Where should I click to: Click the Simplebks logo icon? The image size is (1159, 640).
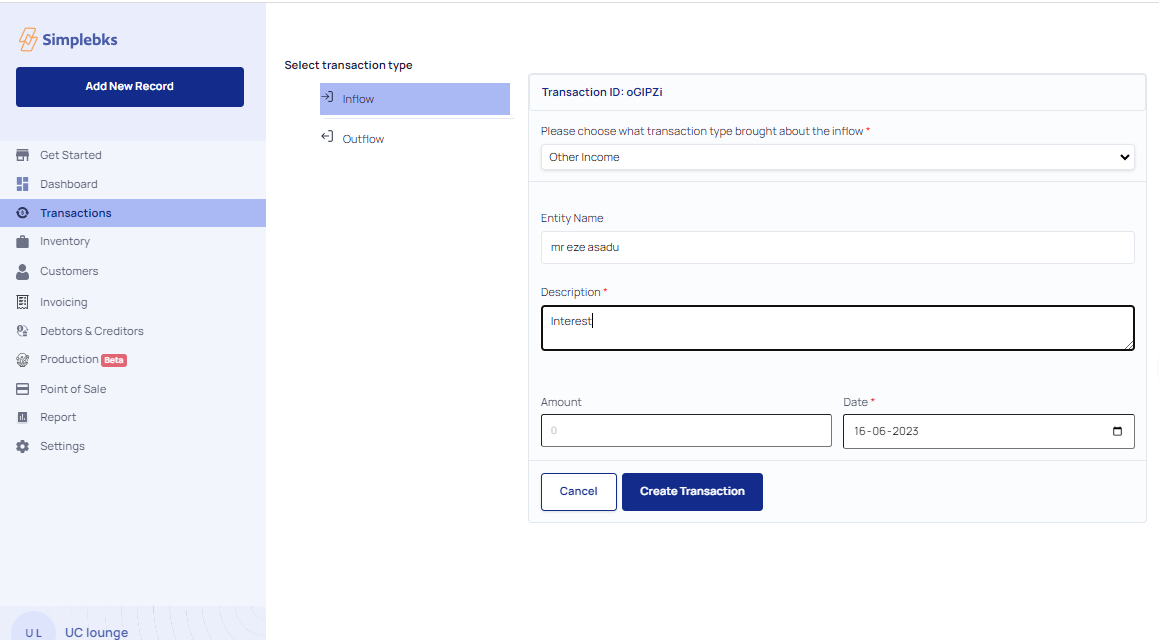click(27, 39)
